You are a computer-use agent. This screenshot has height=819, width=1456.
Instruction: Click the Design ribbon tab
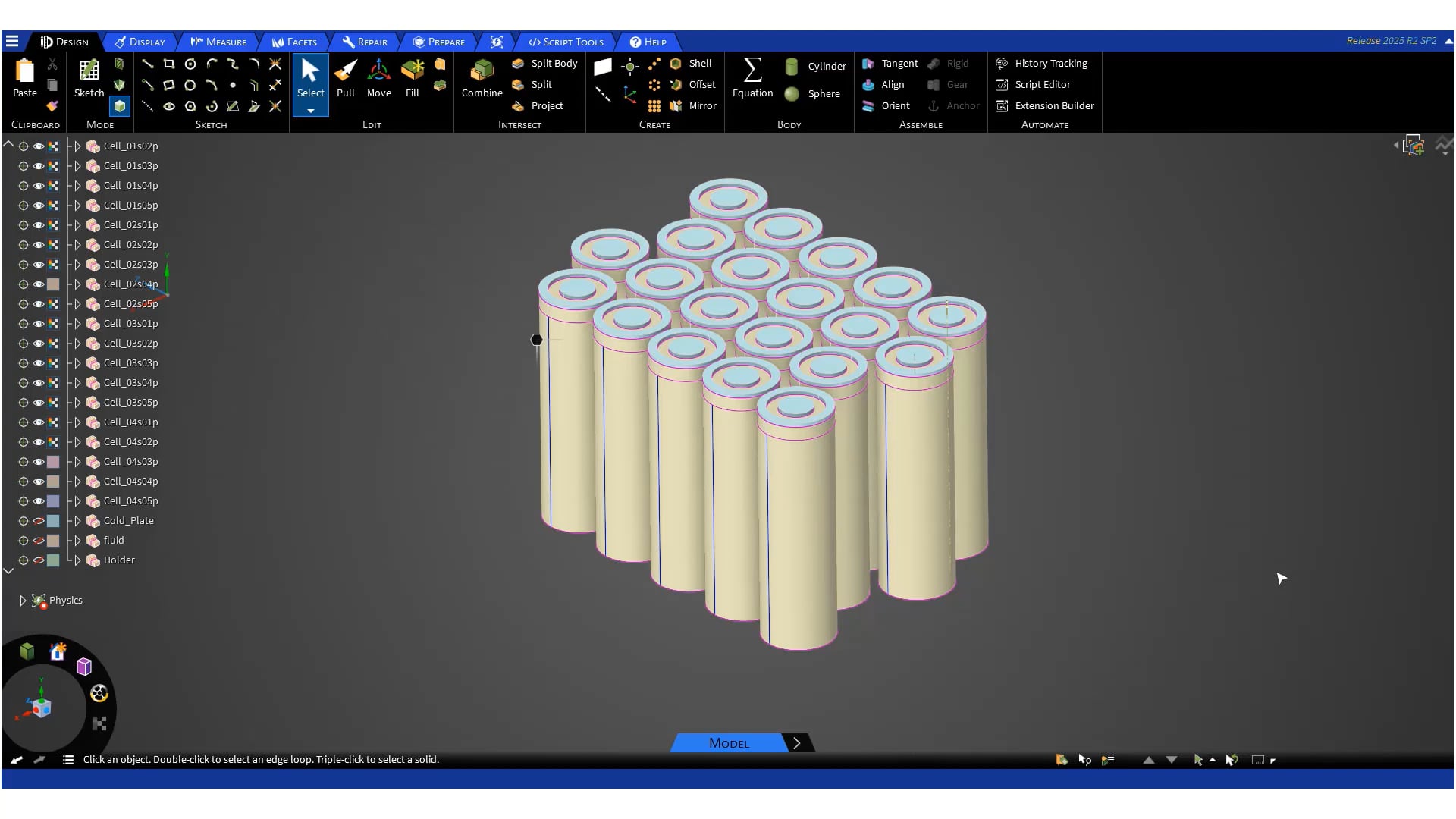[x=65, y=42]
